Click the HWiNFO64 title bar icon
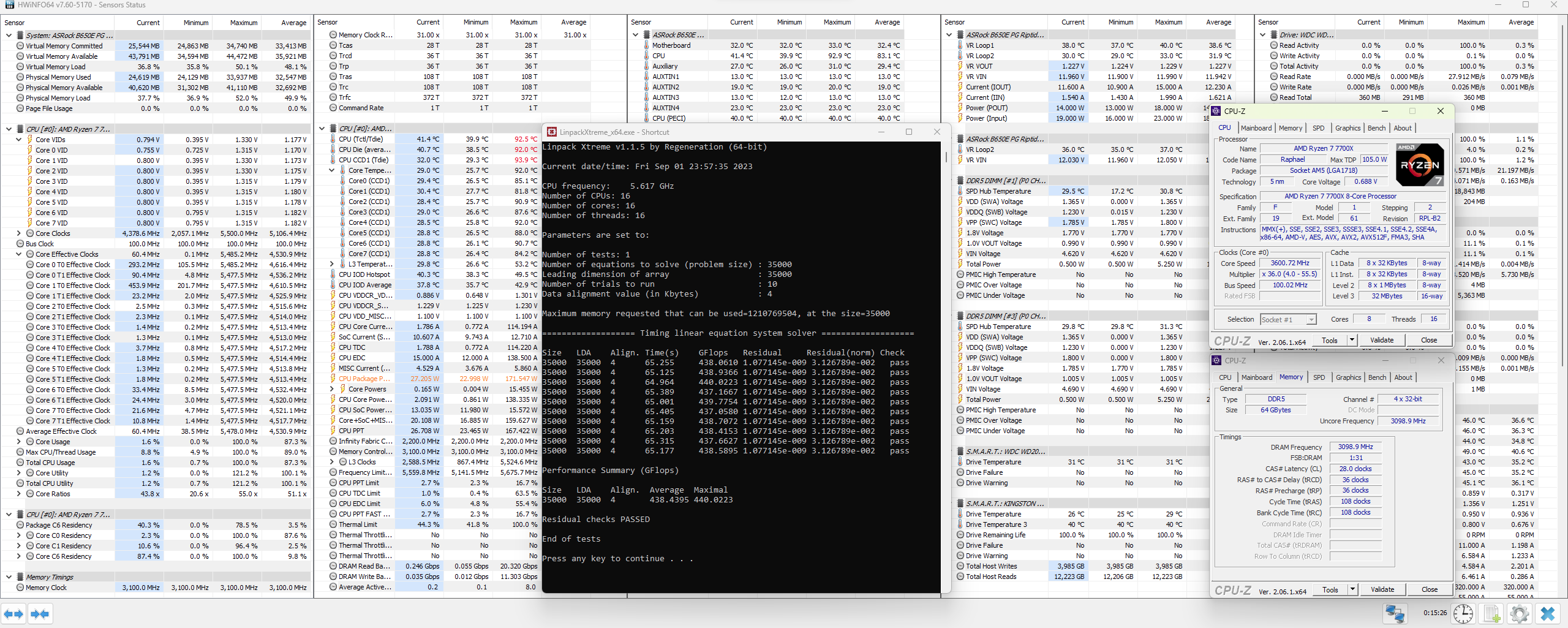Image resolution: width=1568 pixels, height=628 pixels. pyautogui.click(x=9, y=5)
